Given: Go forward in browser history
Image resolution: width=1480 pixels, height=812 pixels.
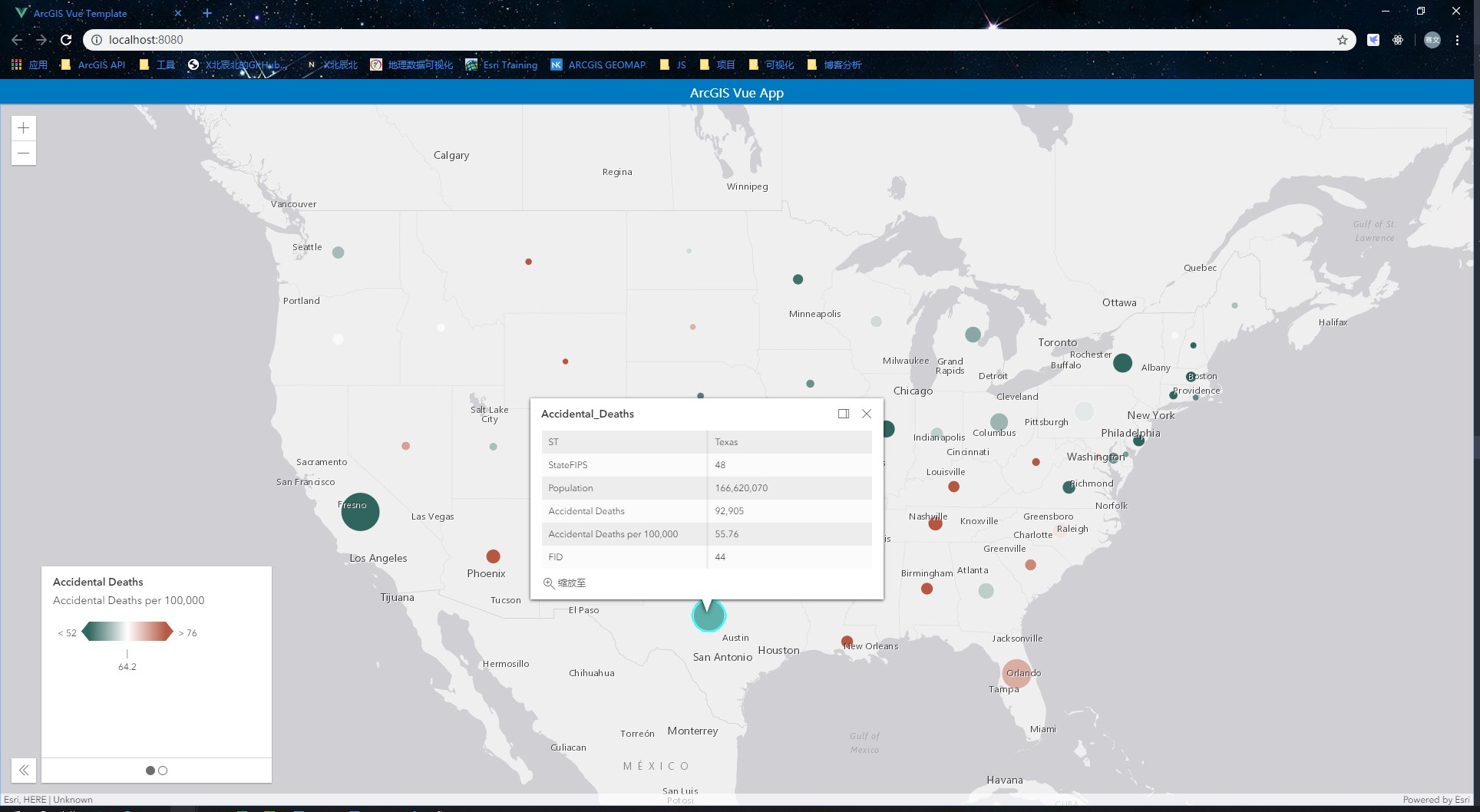Looking at the screenshot, I should coord(41,40).
